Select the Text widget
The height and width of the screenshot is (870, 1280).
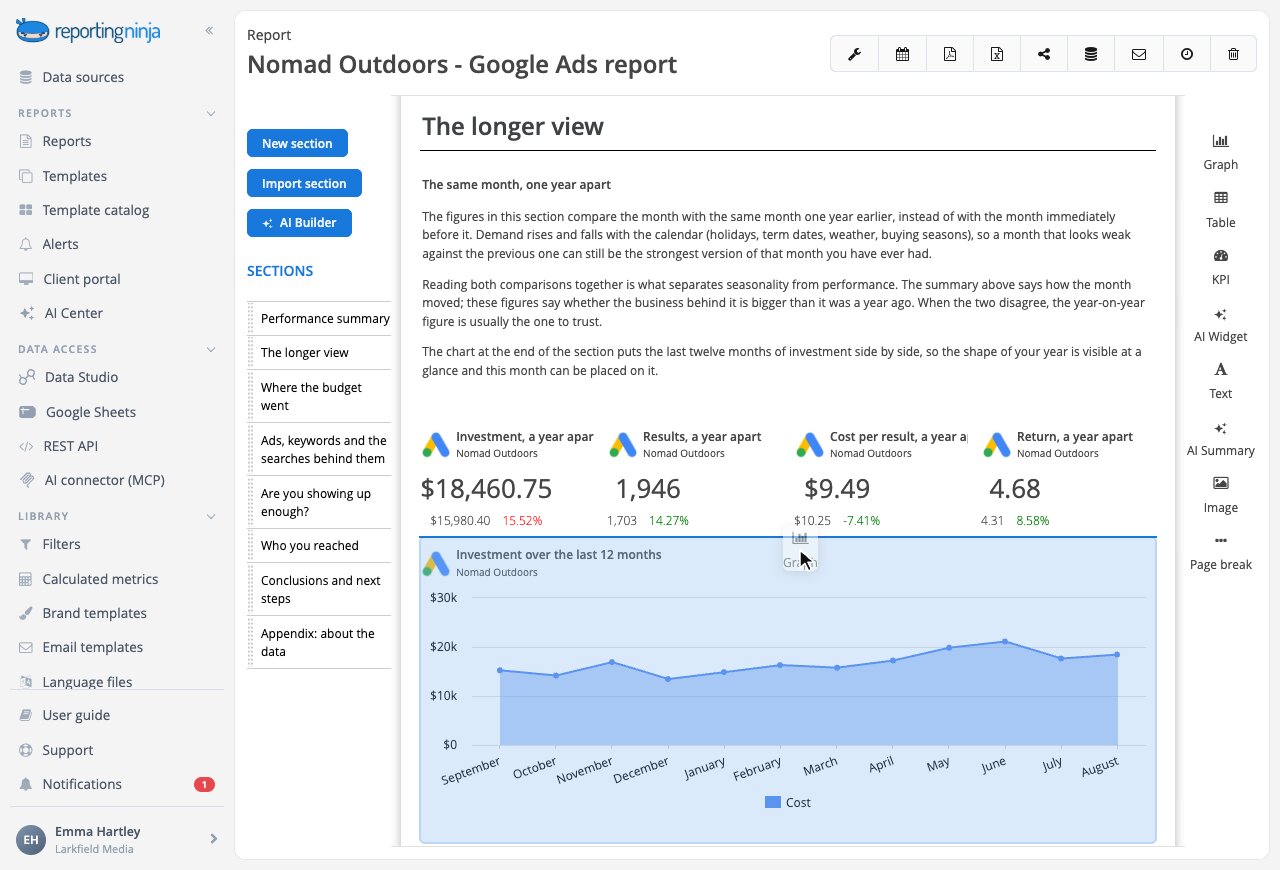coord(1221,381)
